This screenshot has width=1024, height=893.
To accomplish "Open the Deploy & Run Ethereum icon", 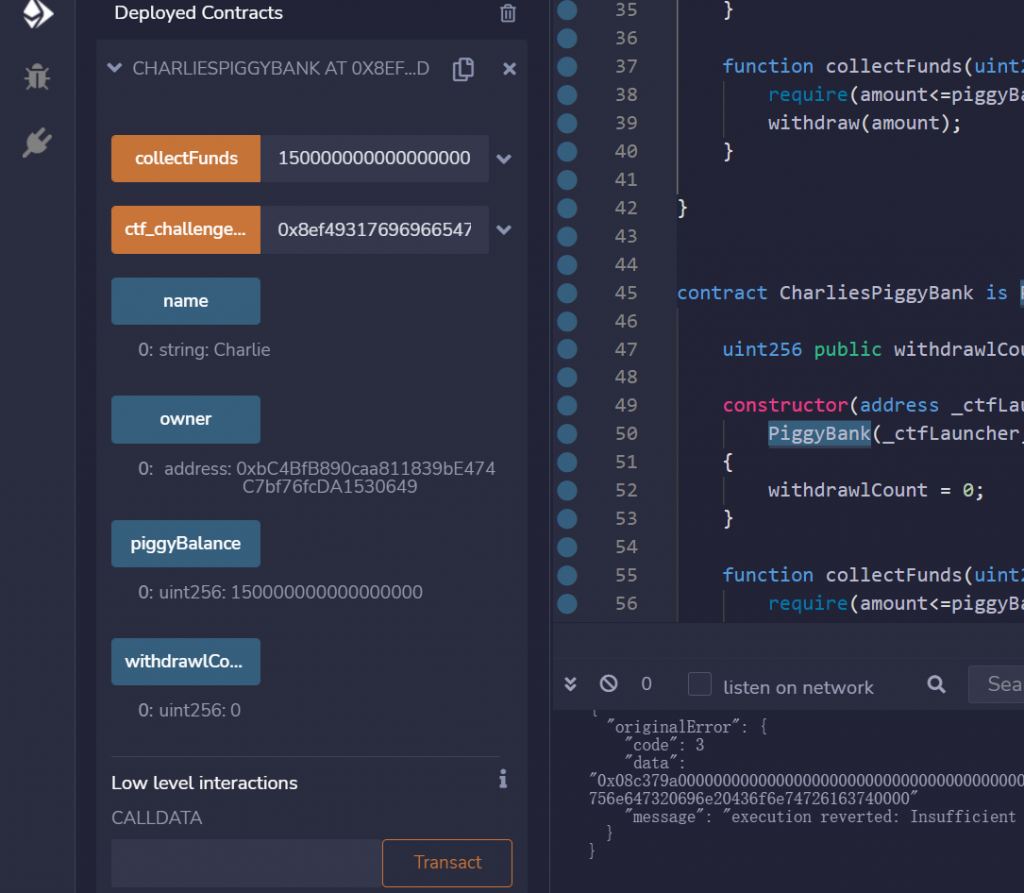I will 38,13.
